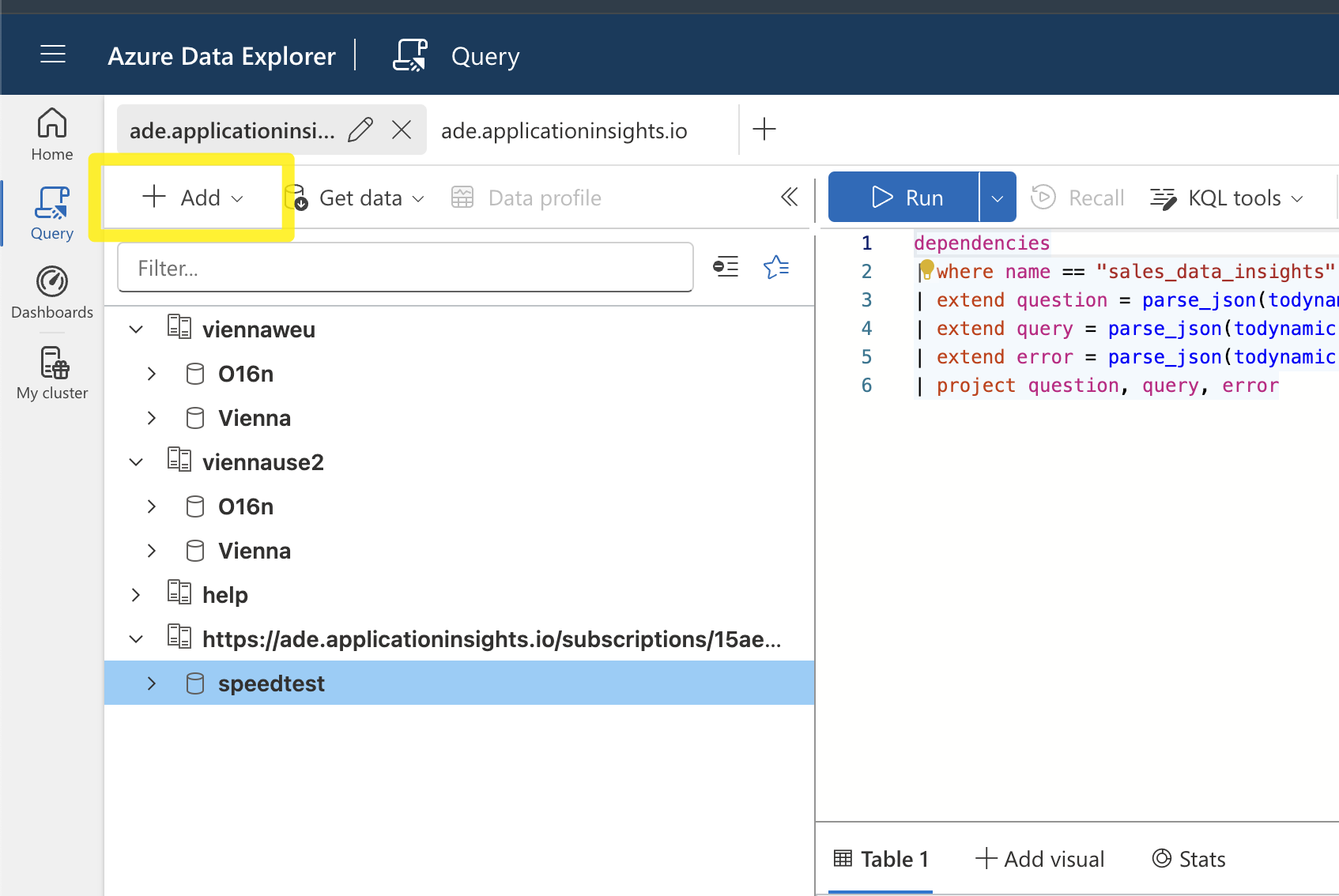Open Dashboards from the sidebar
Screen dimensions: 1339x896
[x=52, y=293]
